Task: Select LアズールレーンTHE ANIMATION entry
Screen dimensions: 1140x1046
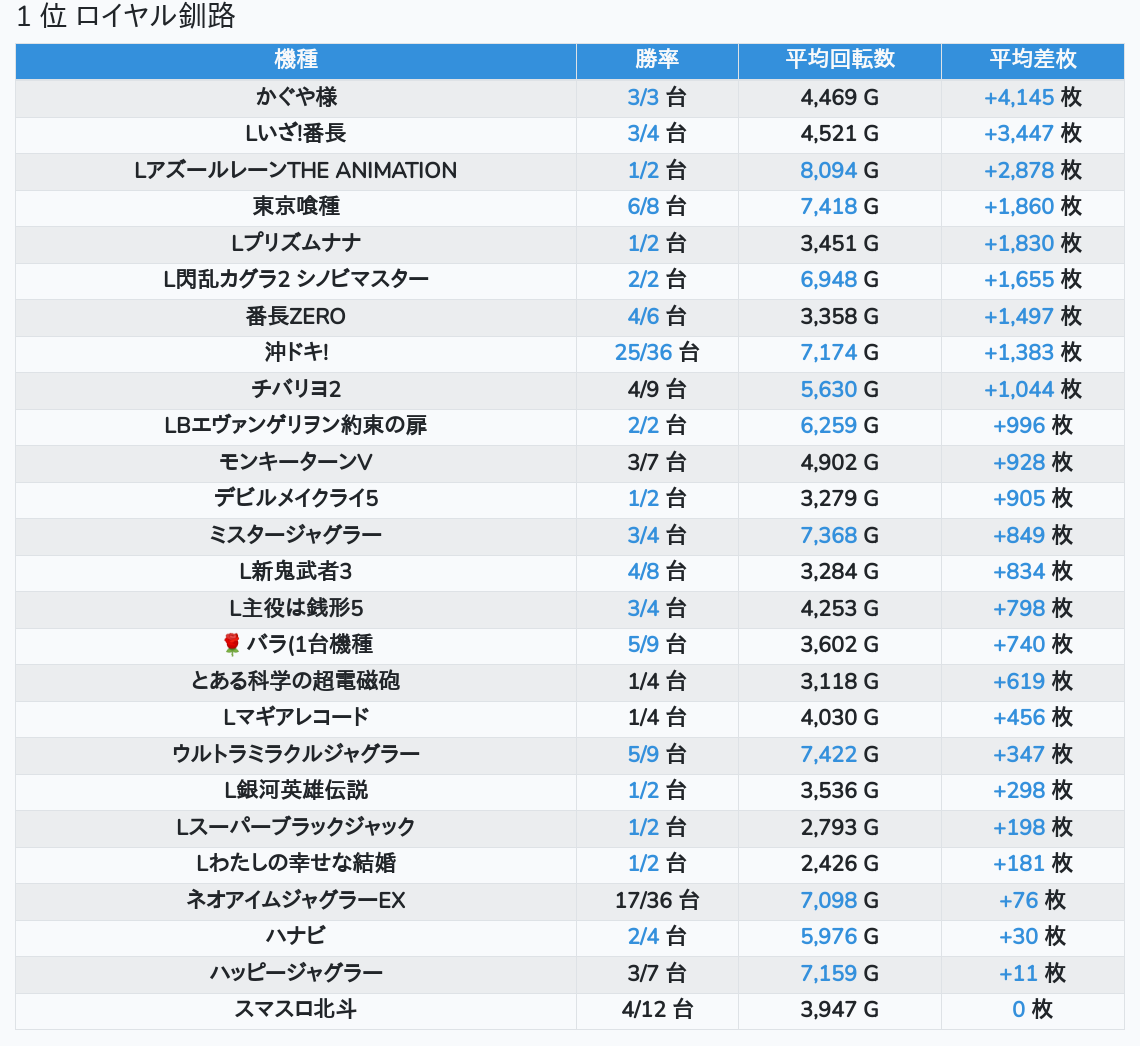Action: point(296,170)
